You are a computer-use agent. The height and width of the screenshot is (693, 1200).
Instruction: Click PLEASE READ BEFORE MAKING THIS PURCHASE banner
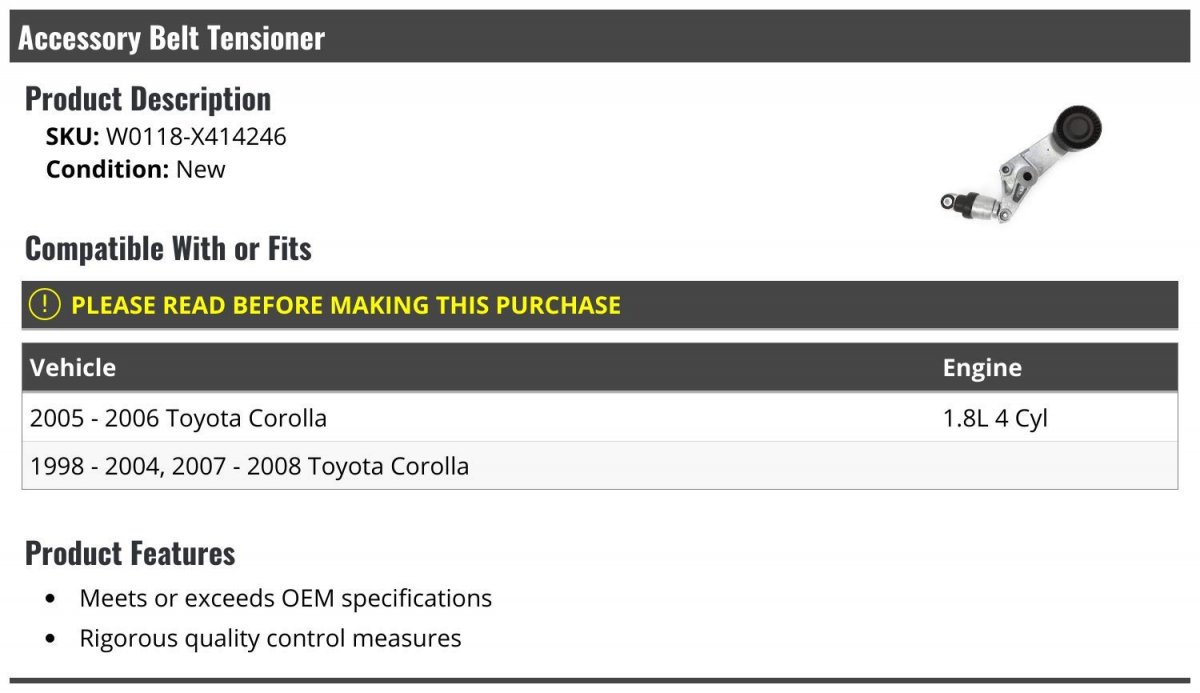coord(600,305)
